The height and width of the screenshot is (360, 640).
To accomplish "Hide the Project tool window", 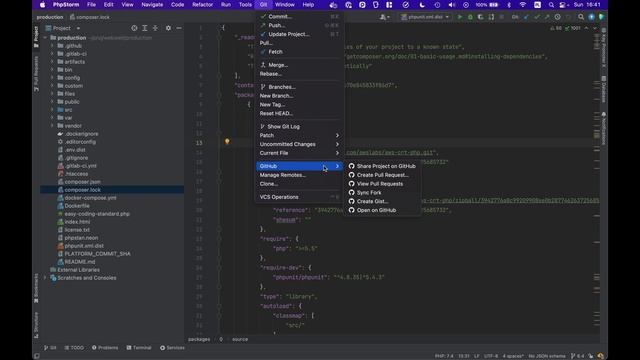I will [x=179, y=28].
